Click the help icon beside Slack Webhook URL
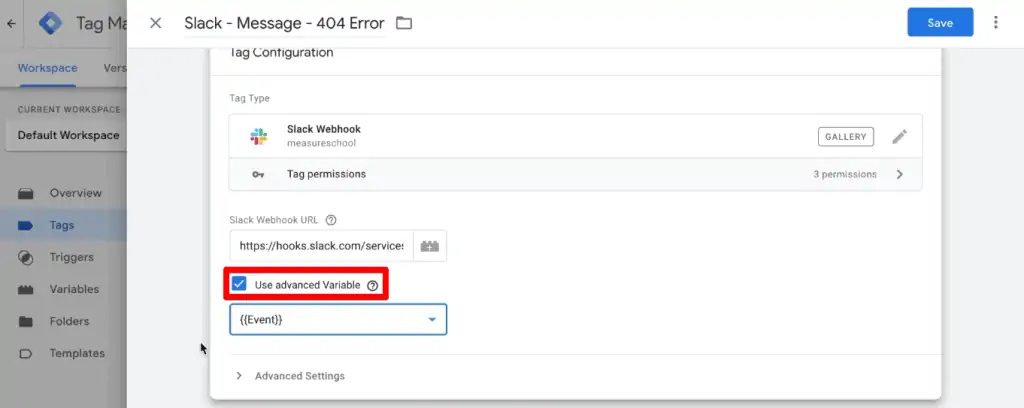The image size is (1024, 408). (330, 220)
